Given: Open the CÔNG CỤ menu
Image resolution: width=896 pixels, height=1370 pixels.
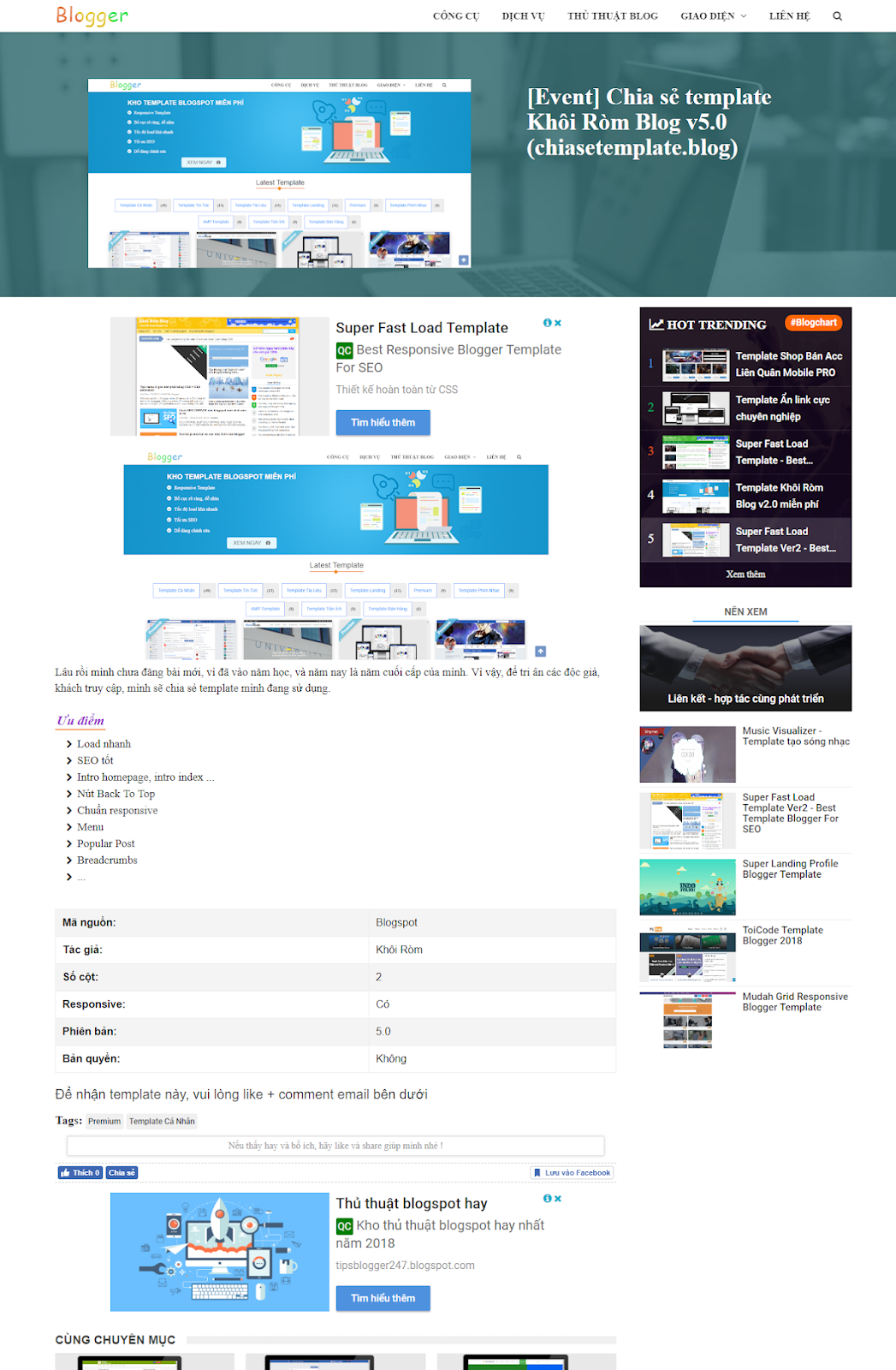Looking at the screenshot, I should pos(456,15).
